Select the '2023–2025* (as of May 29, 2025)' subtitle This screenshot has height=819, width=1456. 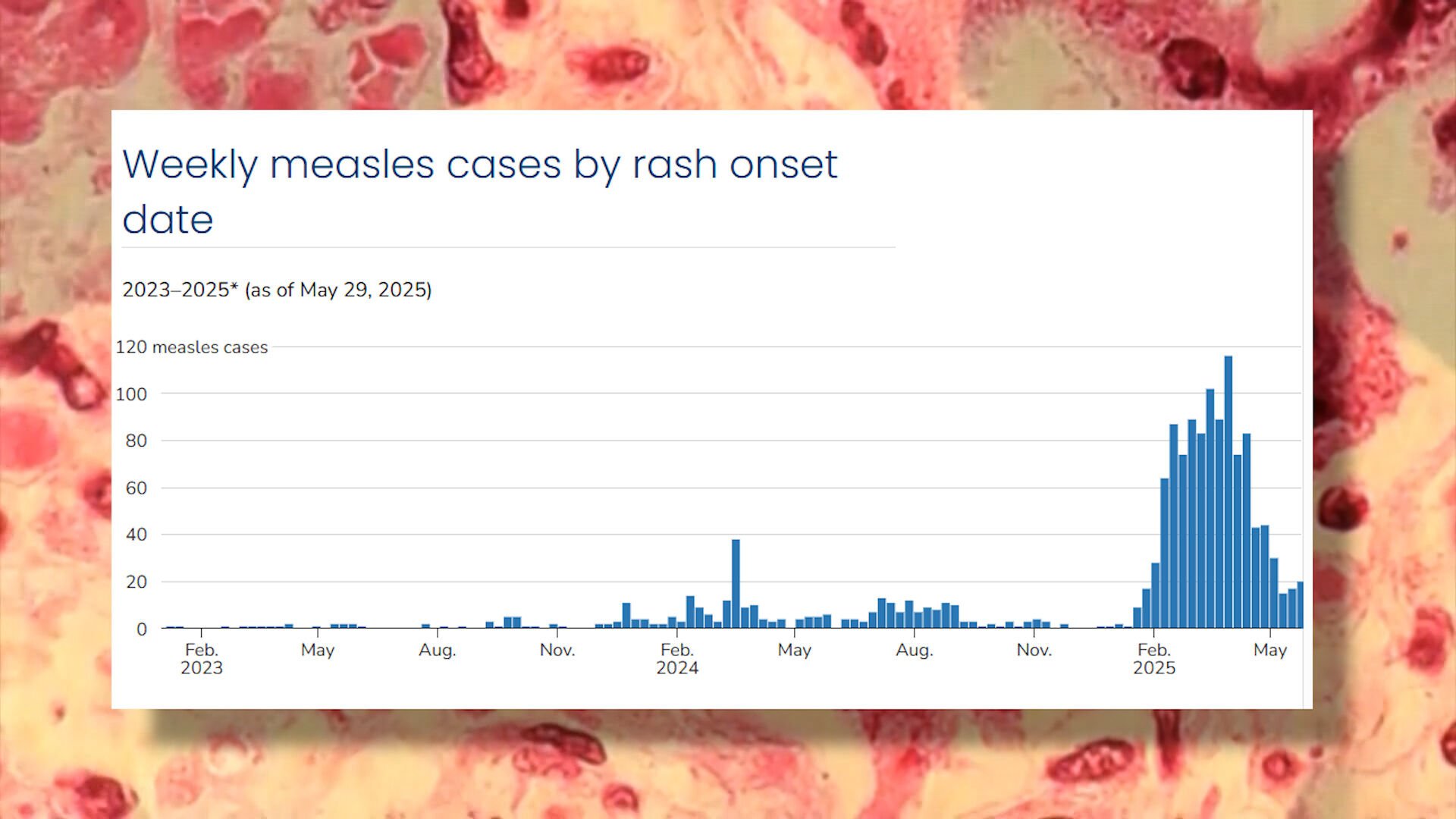click(x=277, y=290)
